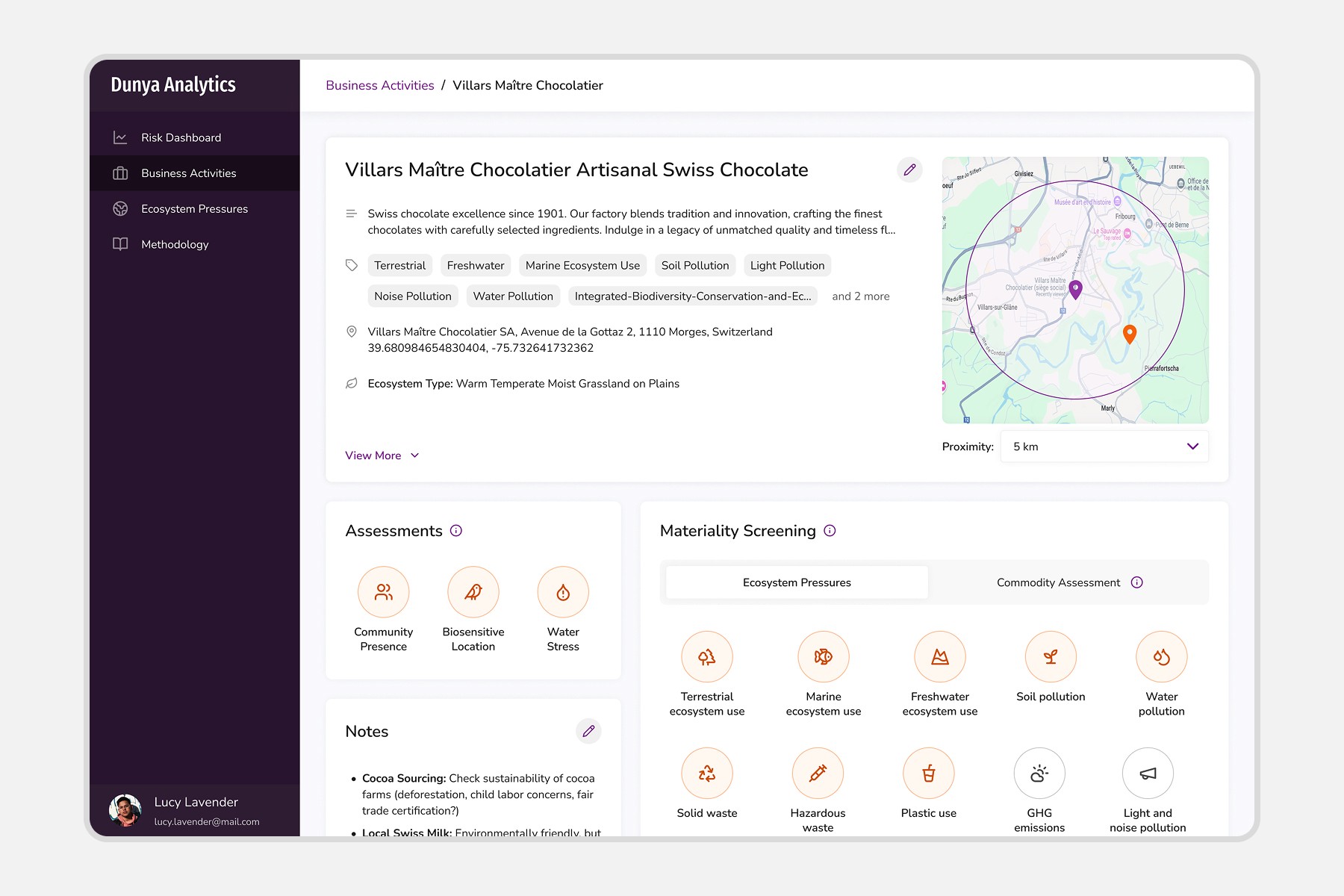Select the Soil pollution icon
The height and width of the screenshot is (896, 1344).
(1051, 657)
